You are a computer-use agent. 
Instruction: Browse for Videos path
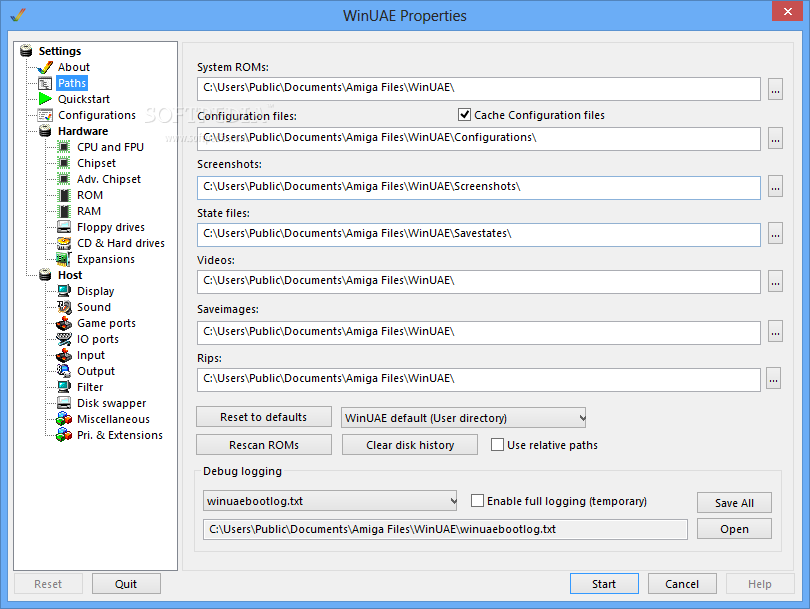point(775,282)
